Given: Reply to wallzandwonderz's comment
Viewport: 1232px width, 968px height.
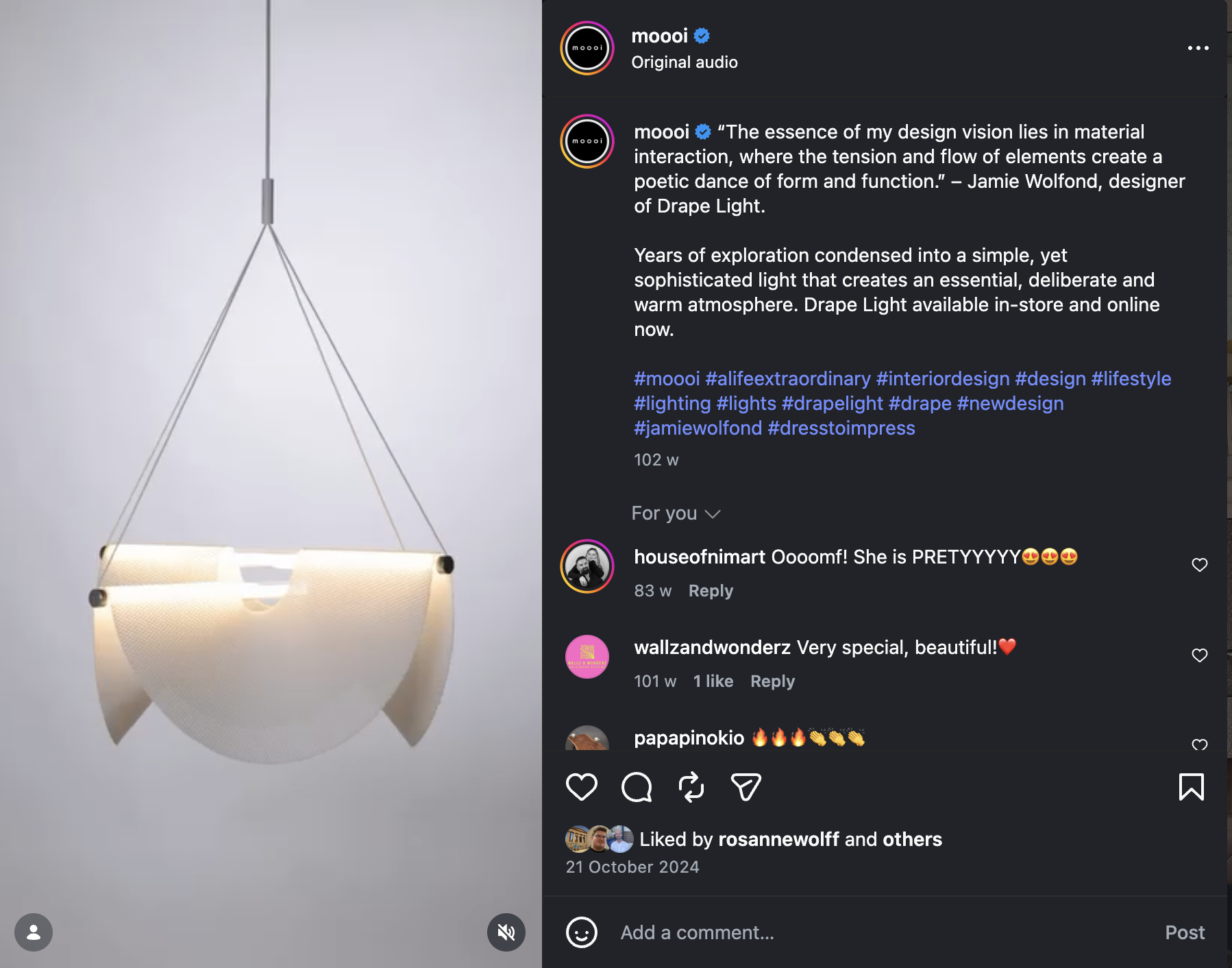Looking at the screenshot, I should [x=772, y=681].
